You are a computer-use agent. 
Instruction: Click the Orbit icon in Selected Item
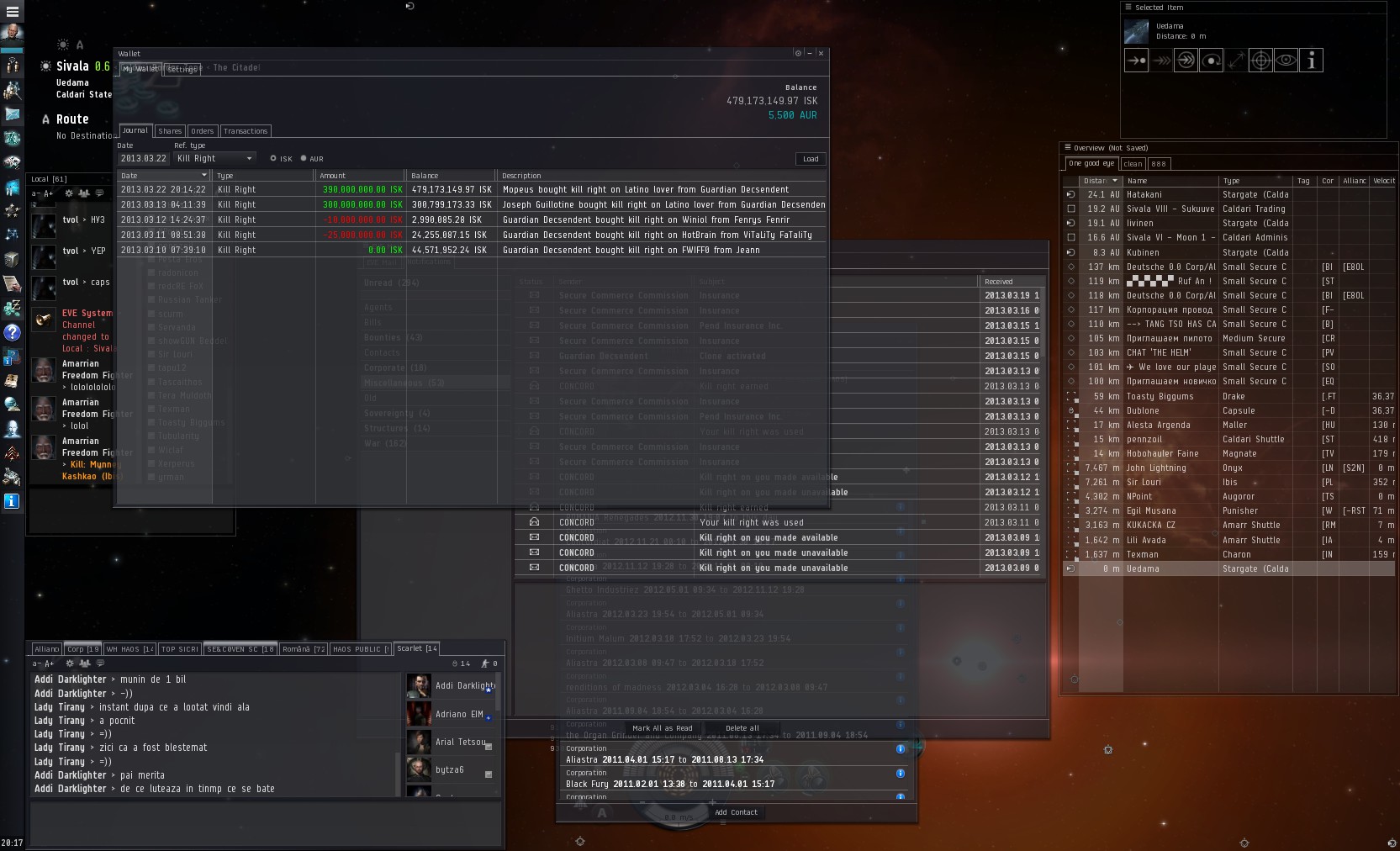point(1211,61)
